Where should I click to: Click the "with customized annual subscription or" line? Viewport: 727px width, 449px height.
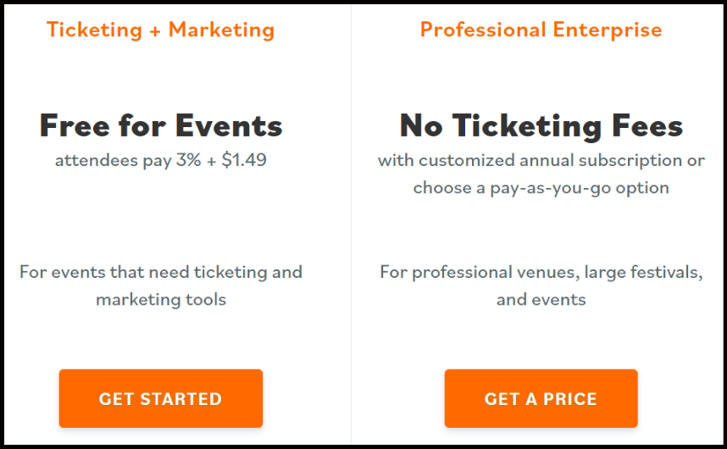pyautogui.click(x=541, y=160)
